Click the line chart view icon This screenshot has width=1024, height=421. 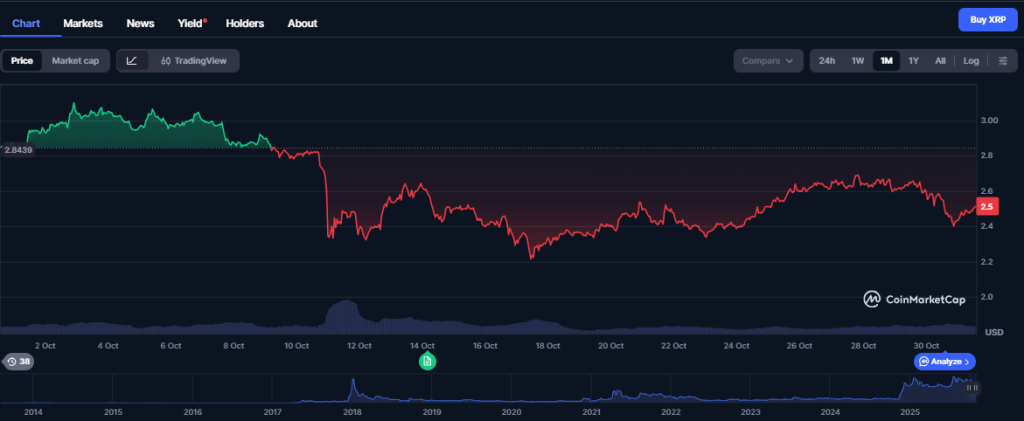click(x=132, y=61)
